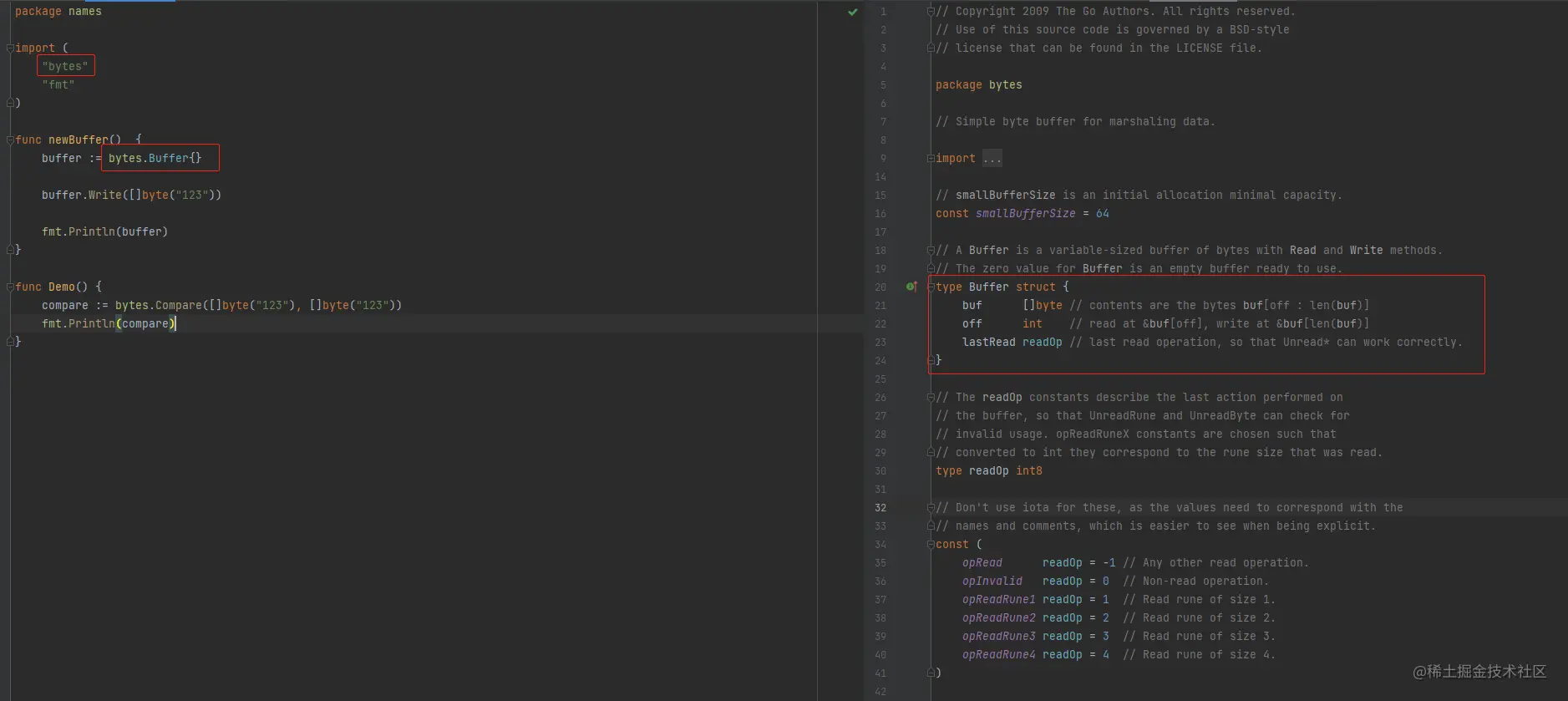Collapse the type Buffer struct fold marker
The height and width of the screenshot is (701, 1568).
click(931, 287)
